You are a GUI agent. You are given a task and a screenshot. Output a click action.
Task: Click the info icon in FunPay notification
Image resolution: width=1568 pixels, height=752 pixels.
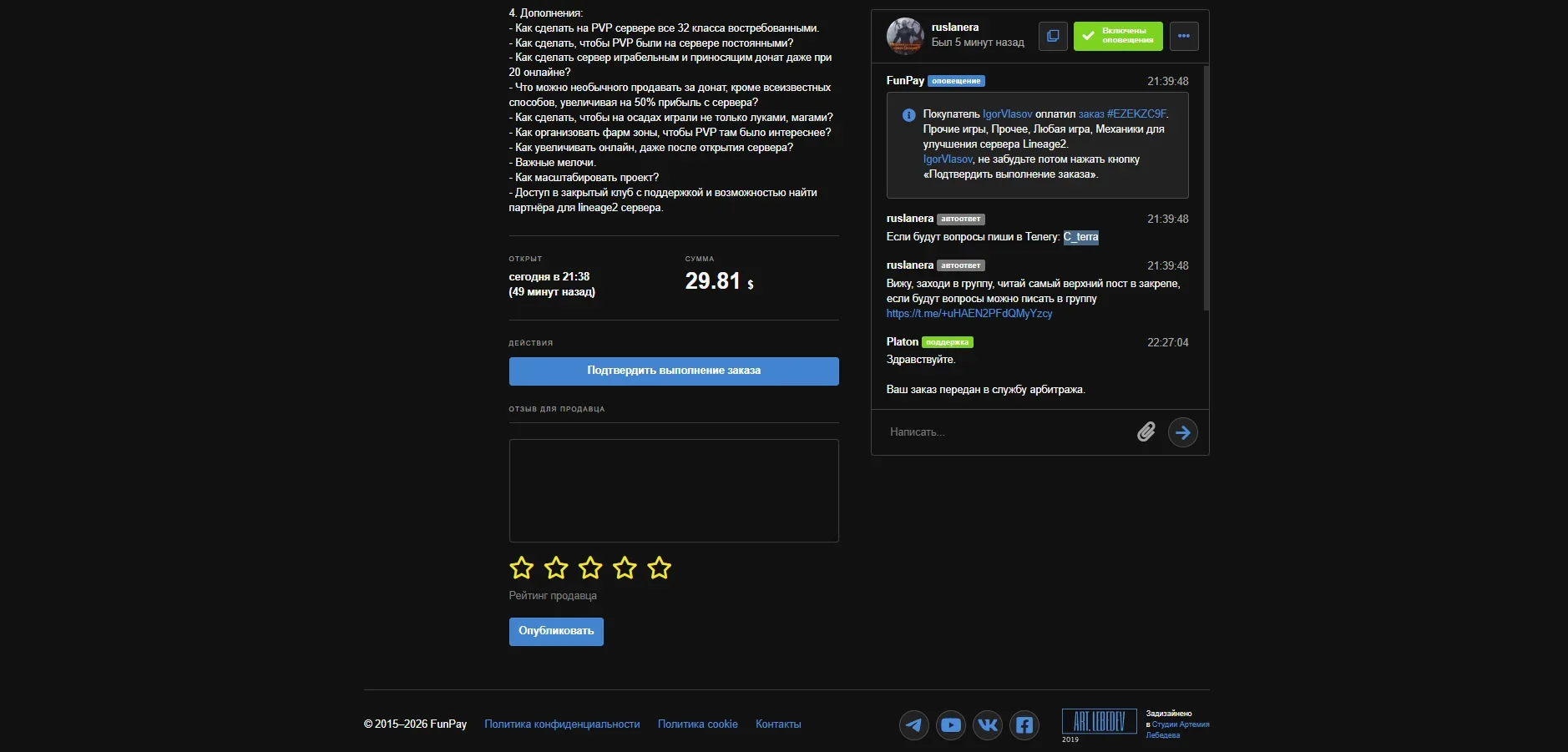(x=908, y=115)
